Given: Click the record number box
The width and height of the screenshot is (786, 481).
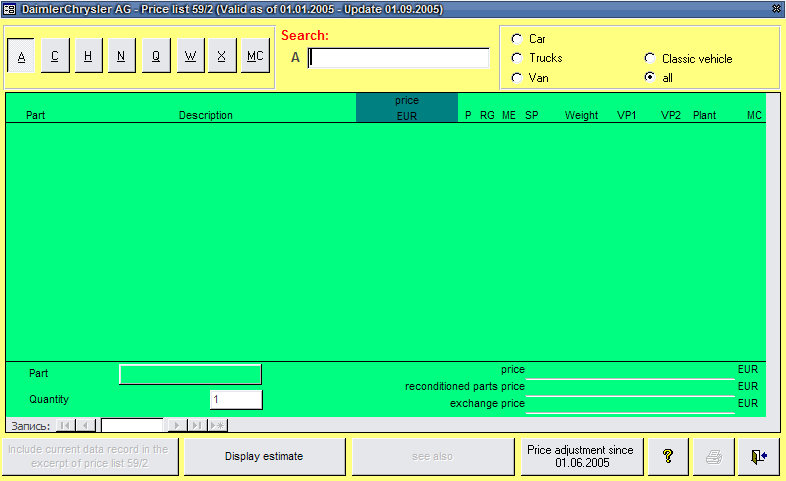Looking at the screenshot, I should click(x=132, y=425).
